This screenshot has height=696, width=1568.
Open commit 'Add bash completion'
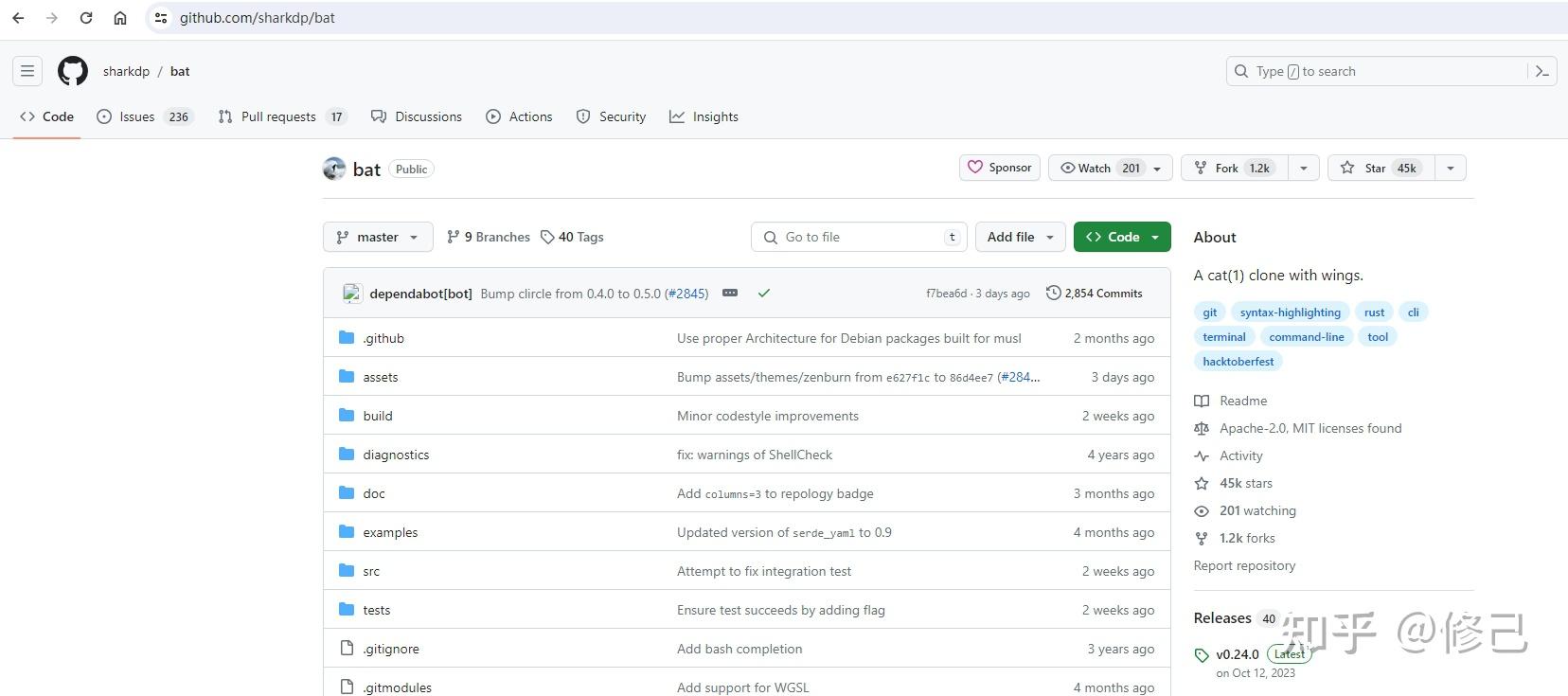[x=739, y=649]
